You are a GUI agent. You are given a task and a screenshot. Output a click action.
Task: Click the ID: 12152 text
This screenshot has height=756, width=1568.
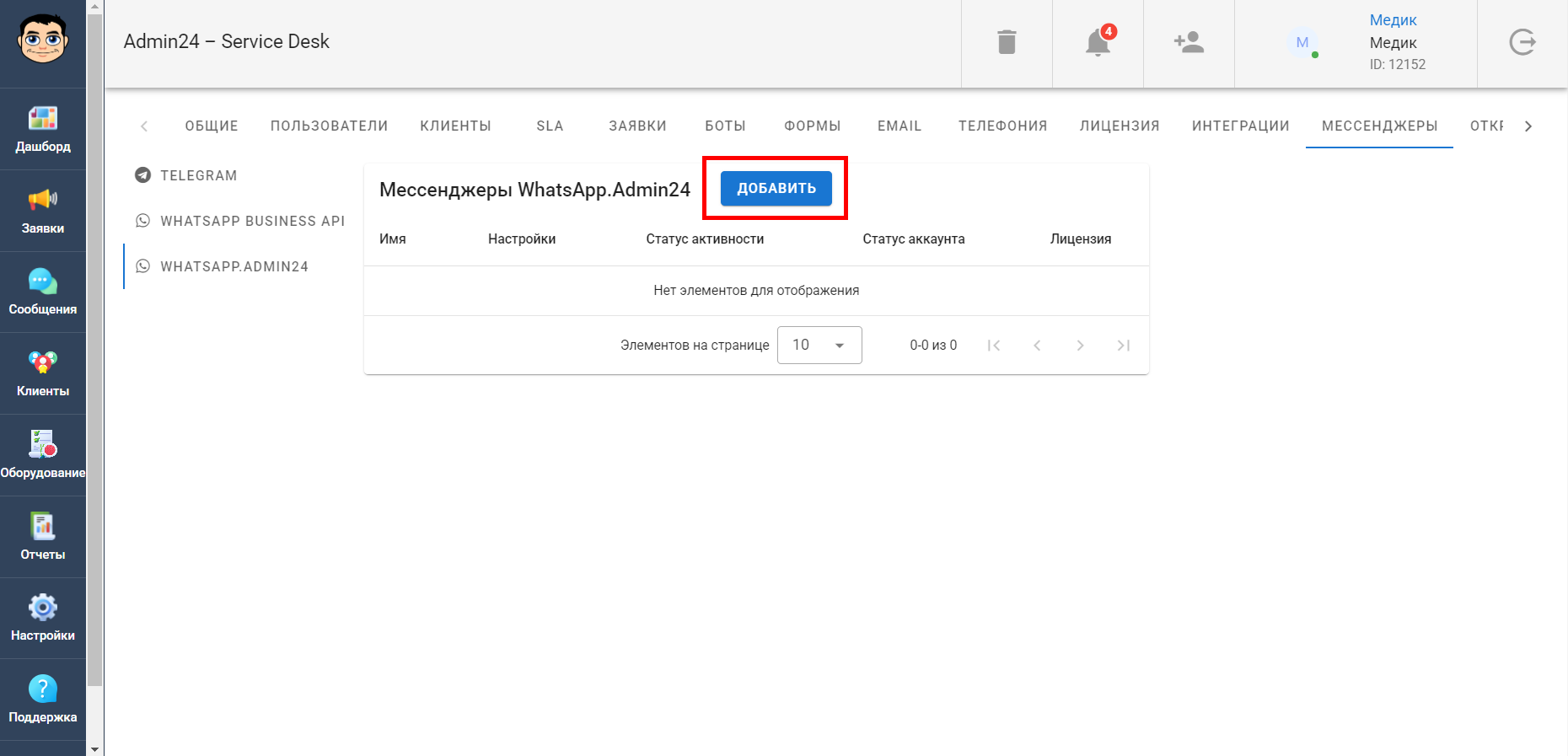(1397, 64)
